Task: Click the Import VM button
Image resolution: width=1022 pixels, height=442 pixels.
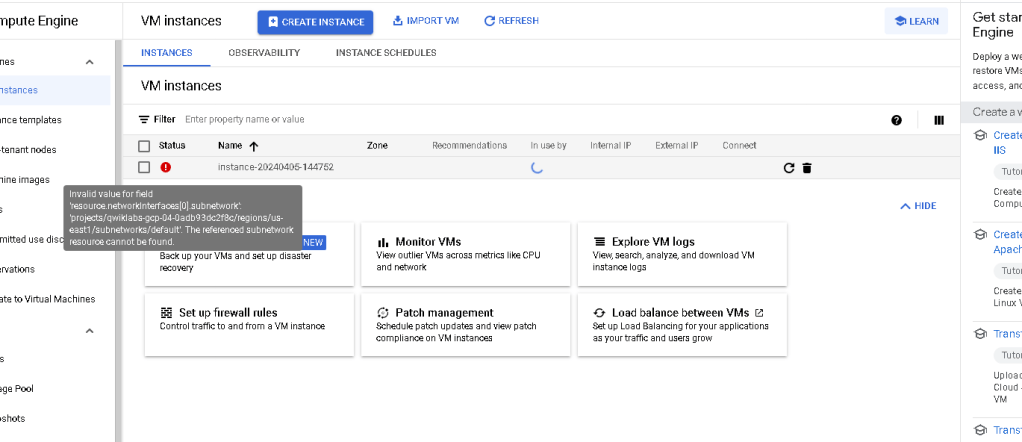Action: (426, 21)
